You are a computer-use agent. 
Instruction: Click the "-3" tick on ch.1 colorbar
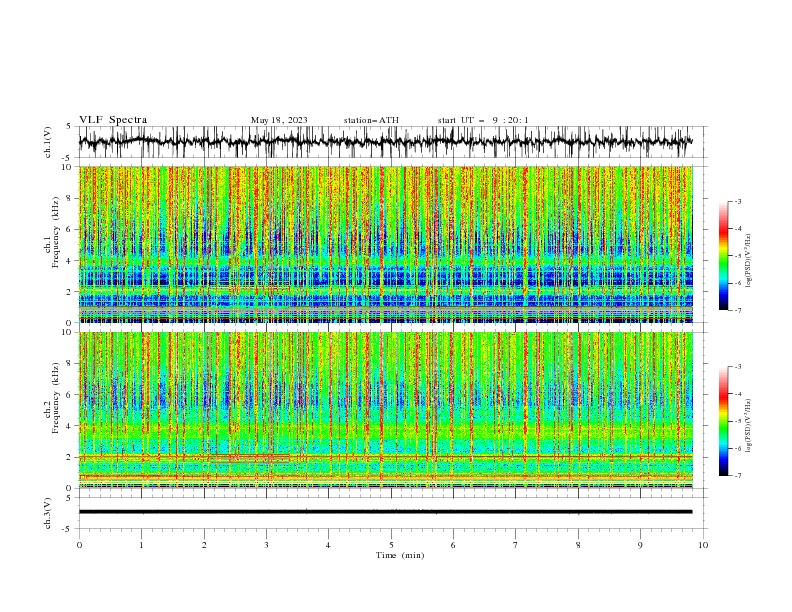click(x=737, y=201)
